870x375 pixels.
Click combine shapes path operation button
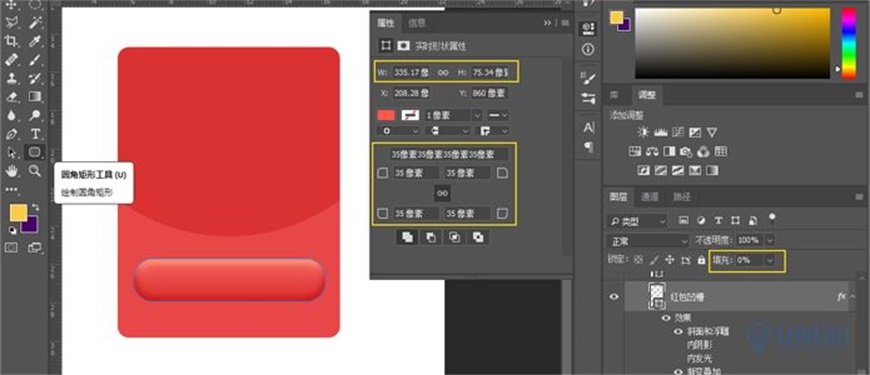(407, 237)
